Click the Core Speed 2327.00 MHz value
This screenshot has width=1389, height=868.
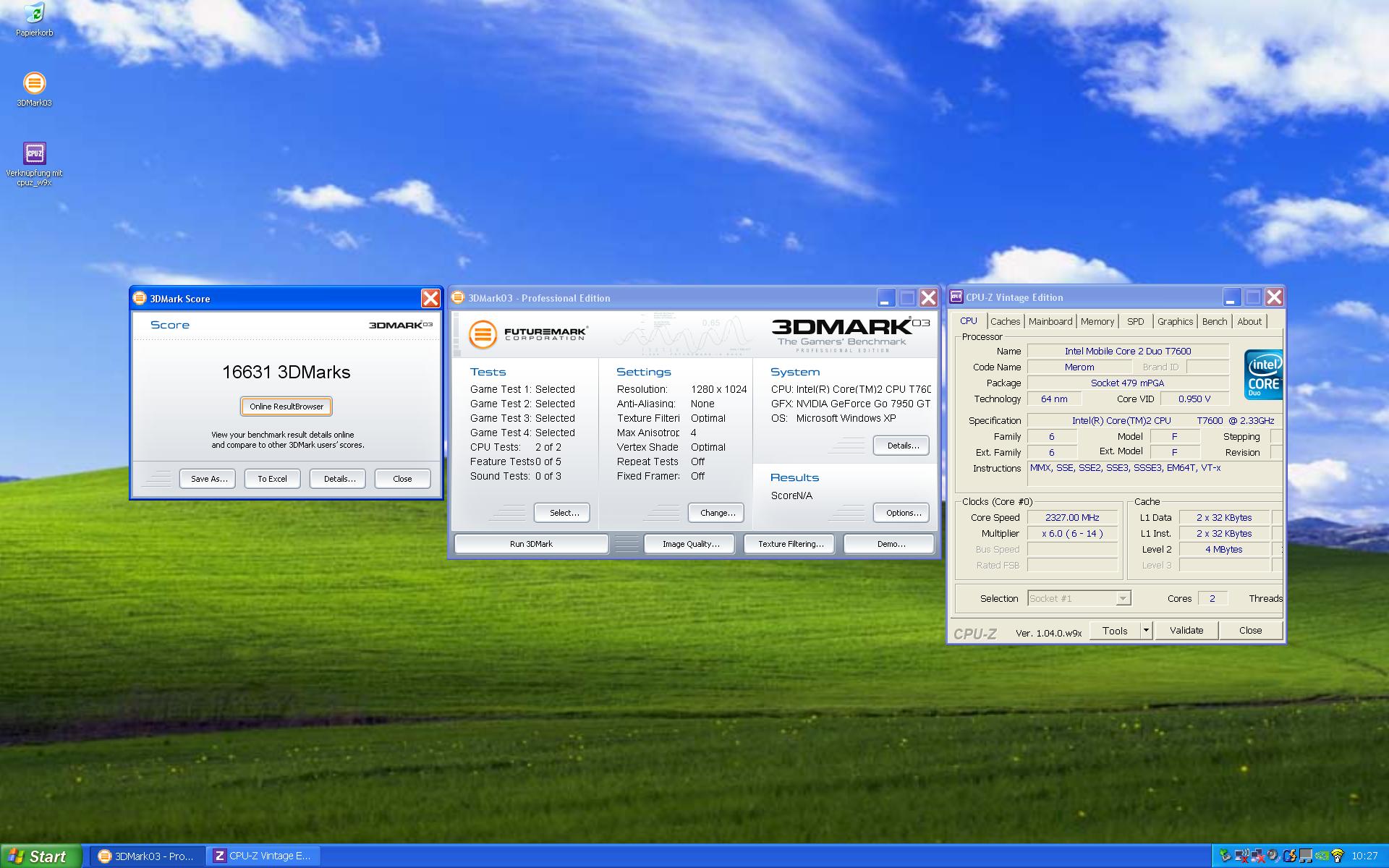tap(1072, 518)
